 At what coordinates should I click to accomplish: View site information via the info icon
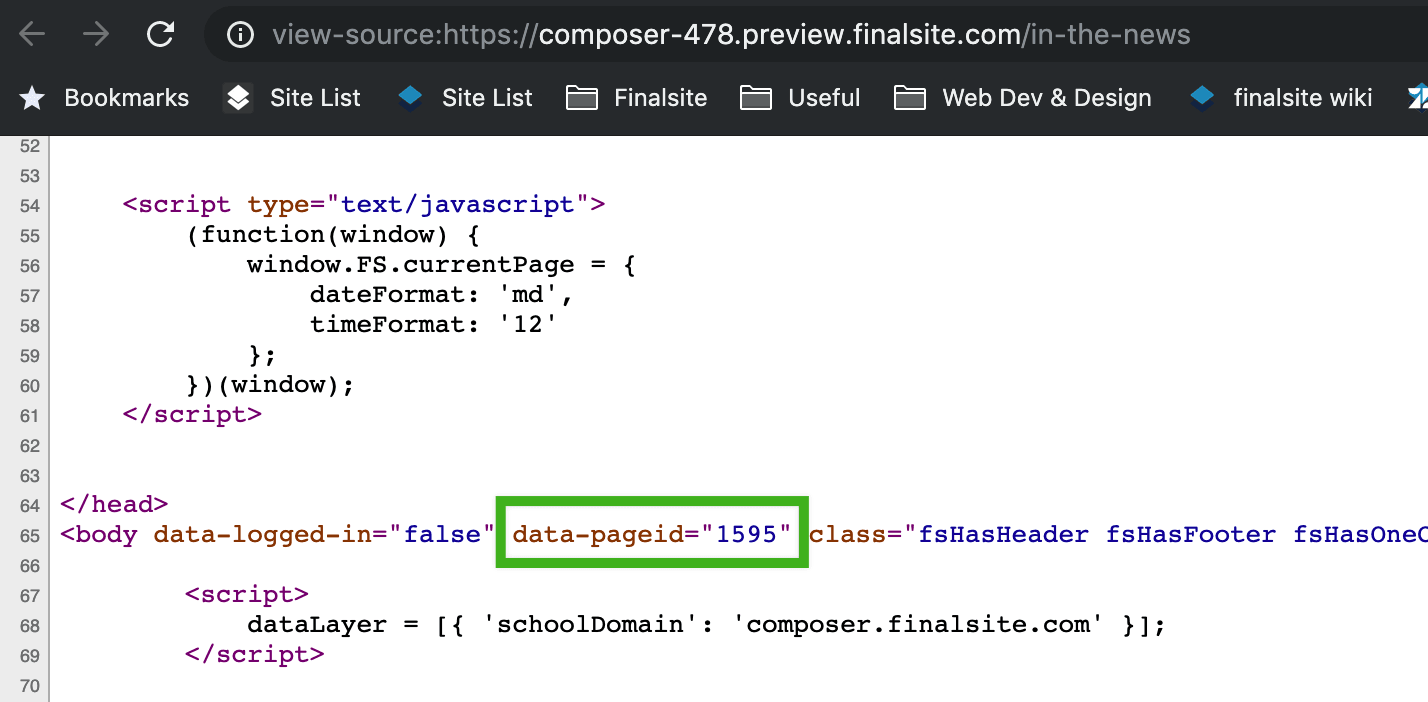pyautogui.click(x=240, y=36)
